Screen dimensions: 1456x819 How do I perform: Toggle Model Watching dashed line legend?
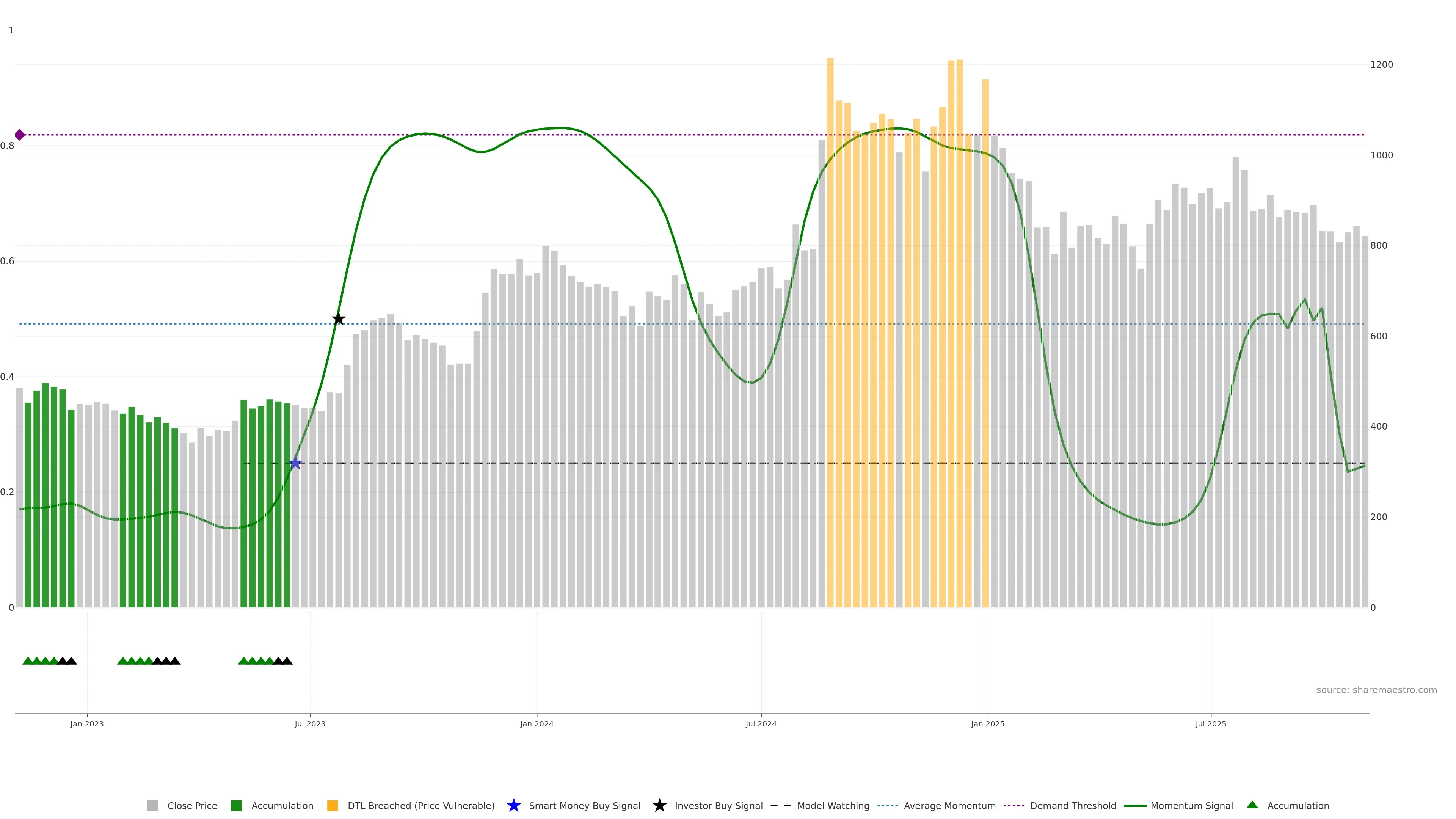click(833, 805)
